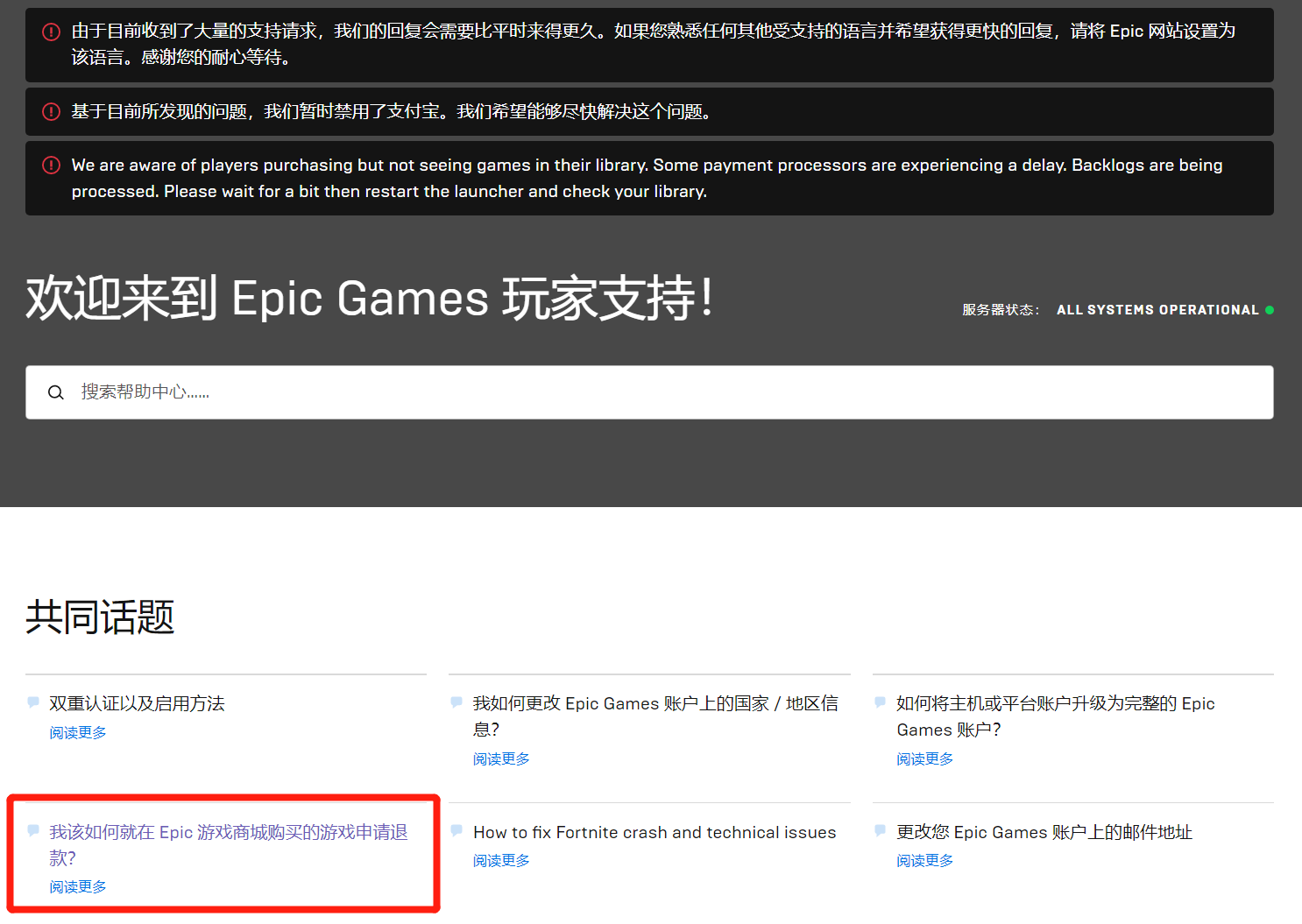Viewport: 1302px width, 924px height.
Task: Open the article on changing country / 地区信息
Action: click(x=655, y=716)
